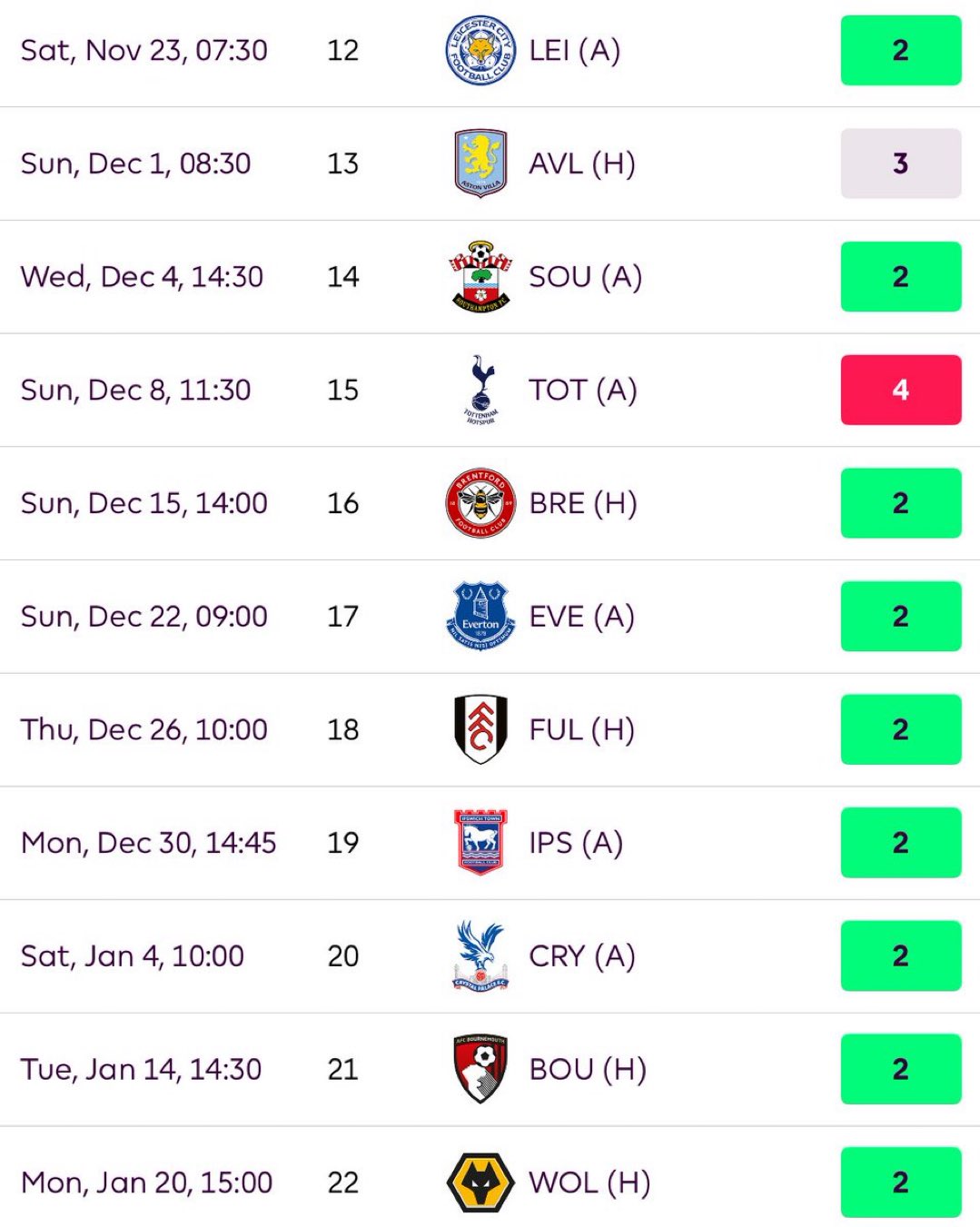Select the Bournemouth club badge
980x1227 pixels.
click(480, 1069)
